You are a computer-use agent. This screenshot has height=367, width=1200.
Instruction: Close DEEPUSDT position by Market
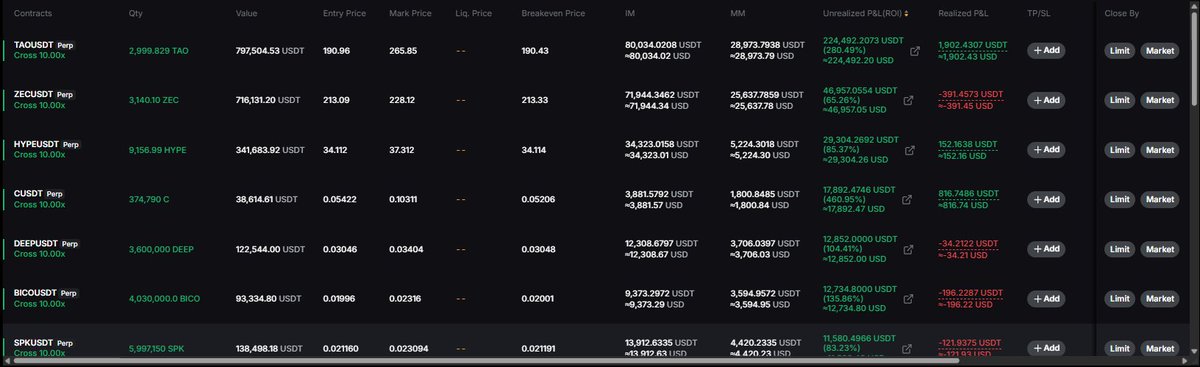1160,249
